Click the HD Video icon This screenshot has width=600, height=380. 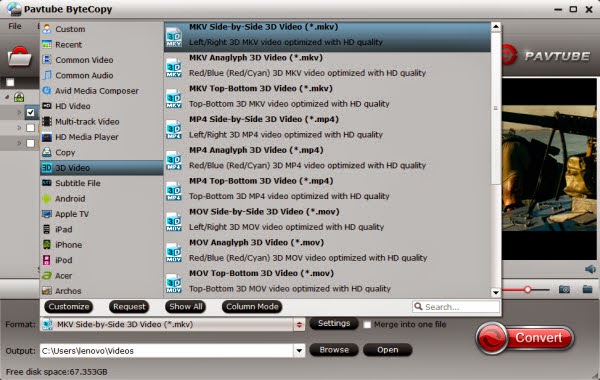[x=47, y=106]
